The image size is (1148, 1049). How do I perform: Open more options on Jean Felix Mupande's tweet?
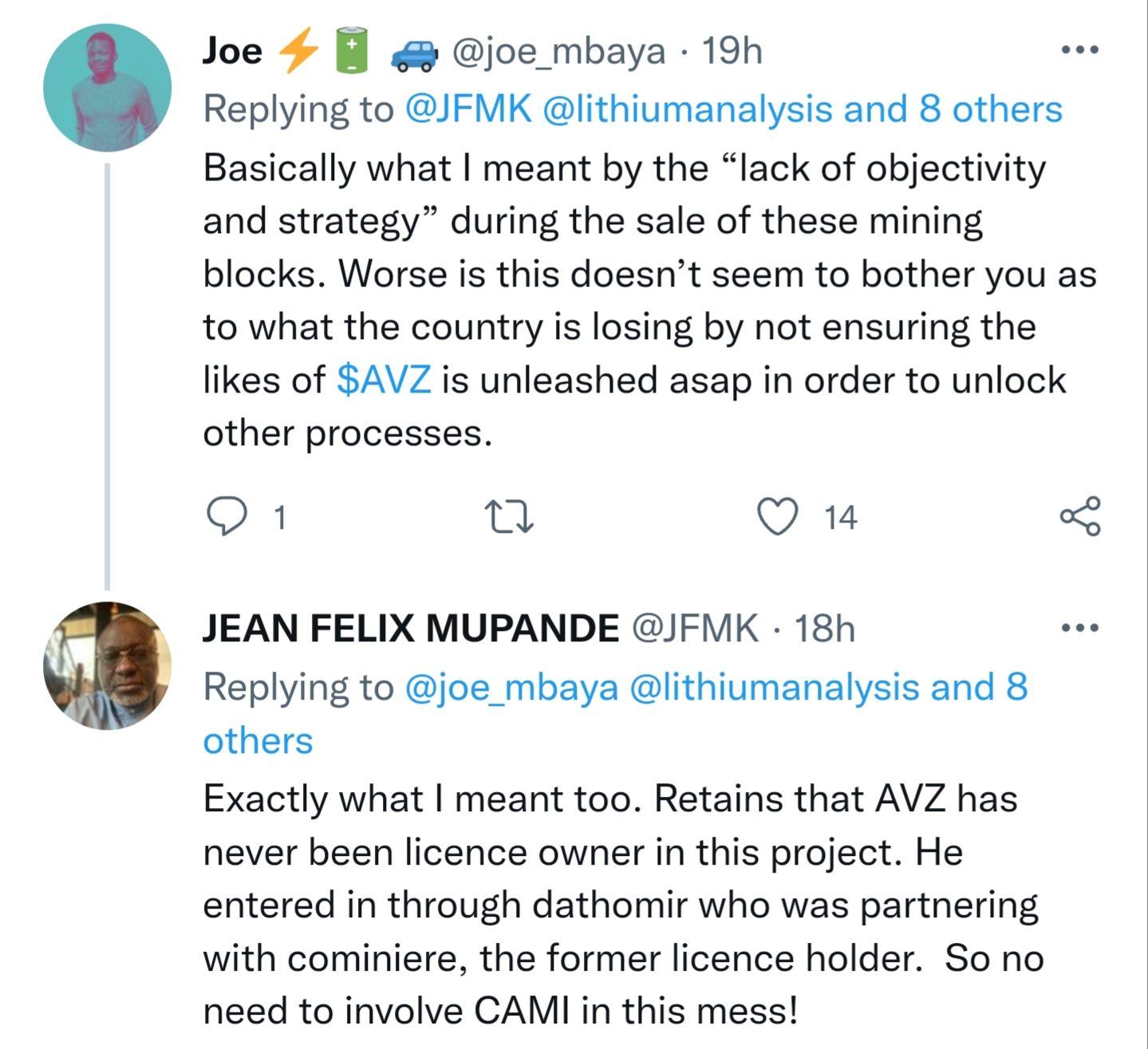click(1080, 628)
